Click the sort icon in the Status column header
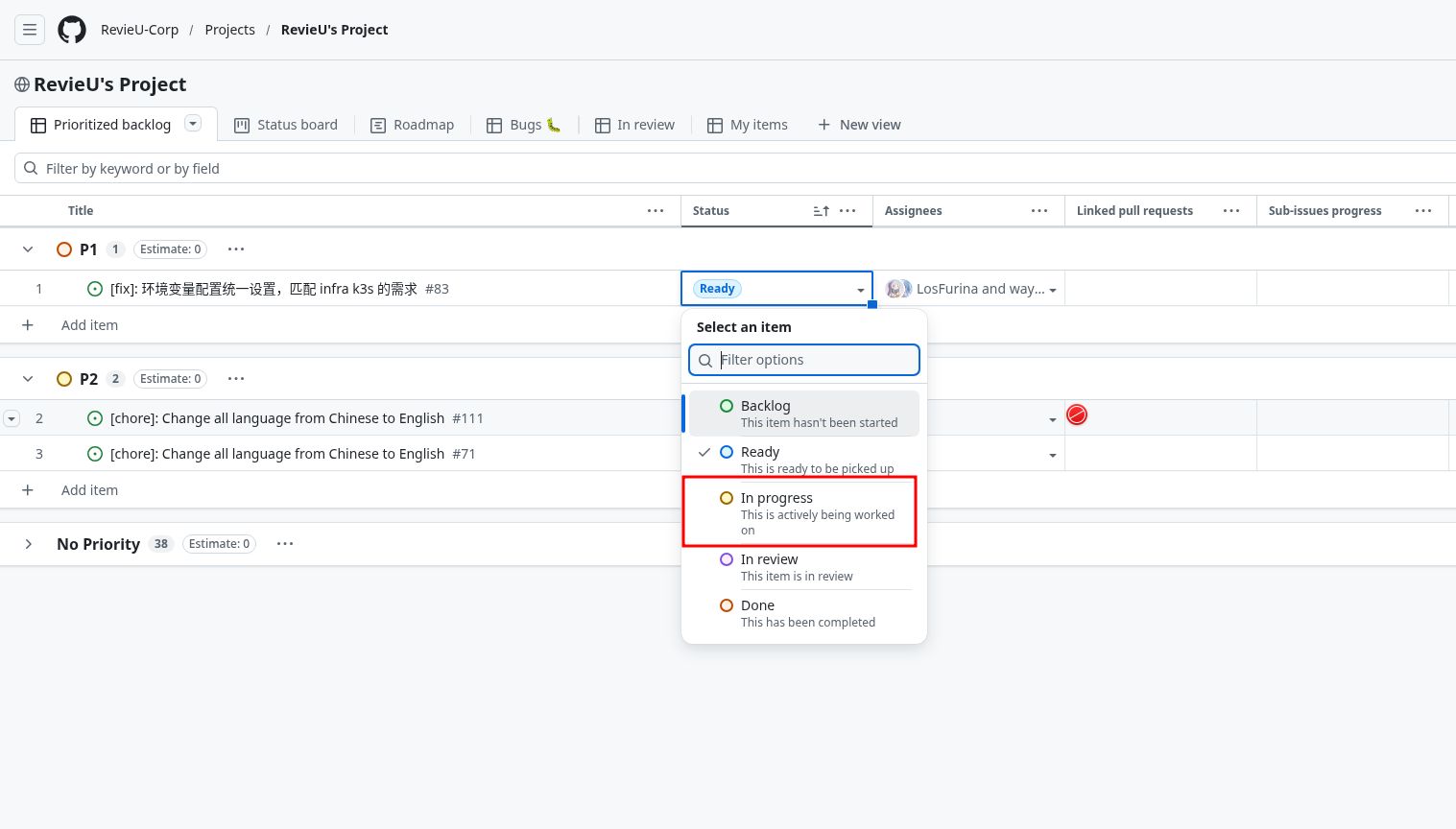Screen dimensions: 1456x829 coord(821,210)
